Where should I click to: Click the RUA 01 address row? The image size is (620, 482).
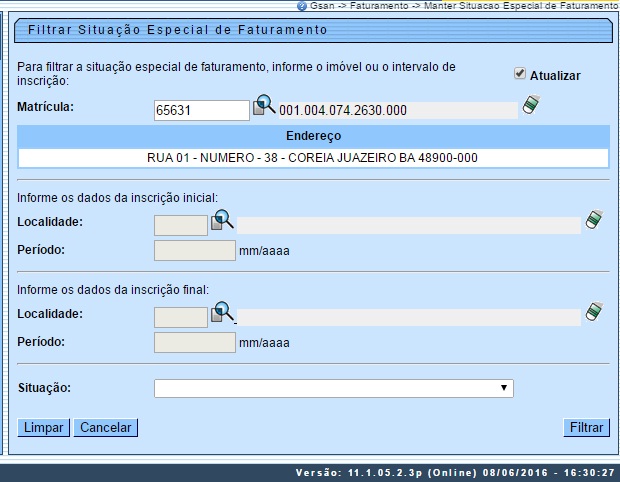coord(313,157)
